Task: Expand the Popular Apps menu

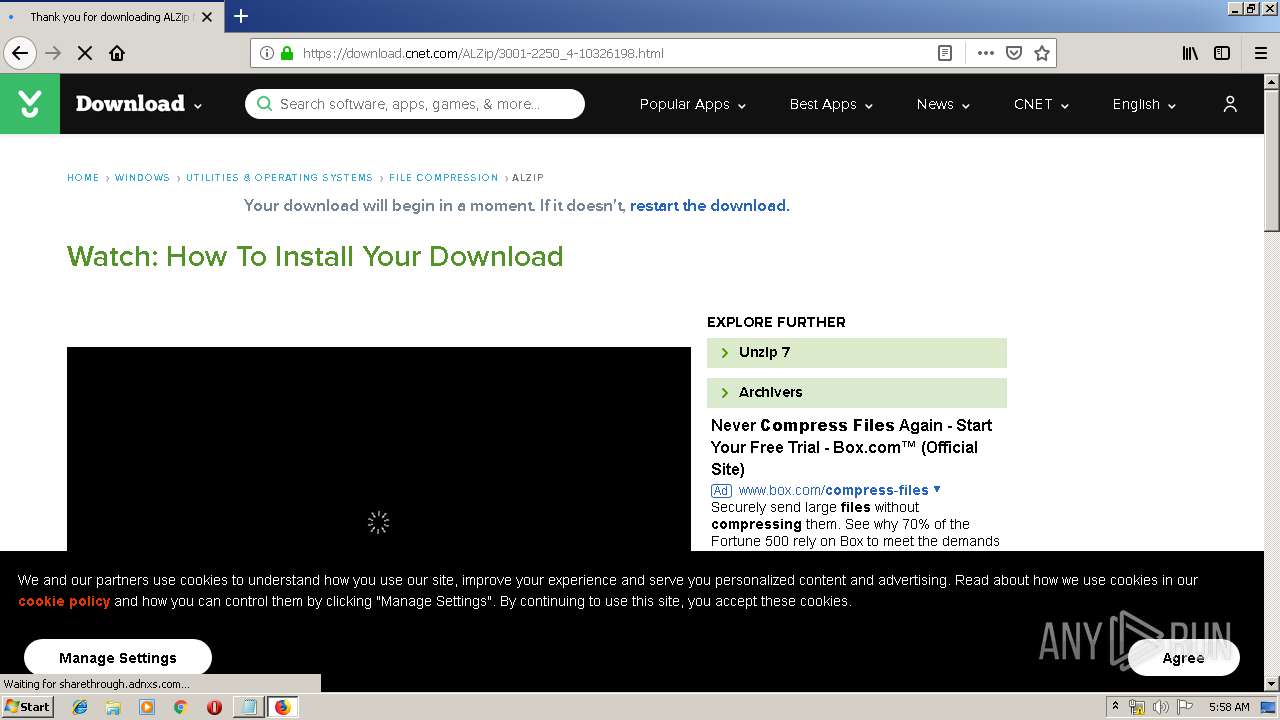Action: point(693,104)
